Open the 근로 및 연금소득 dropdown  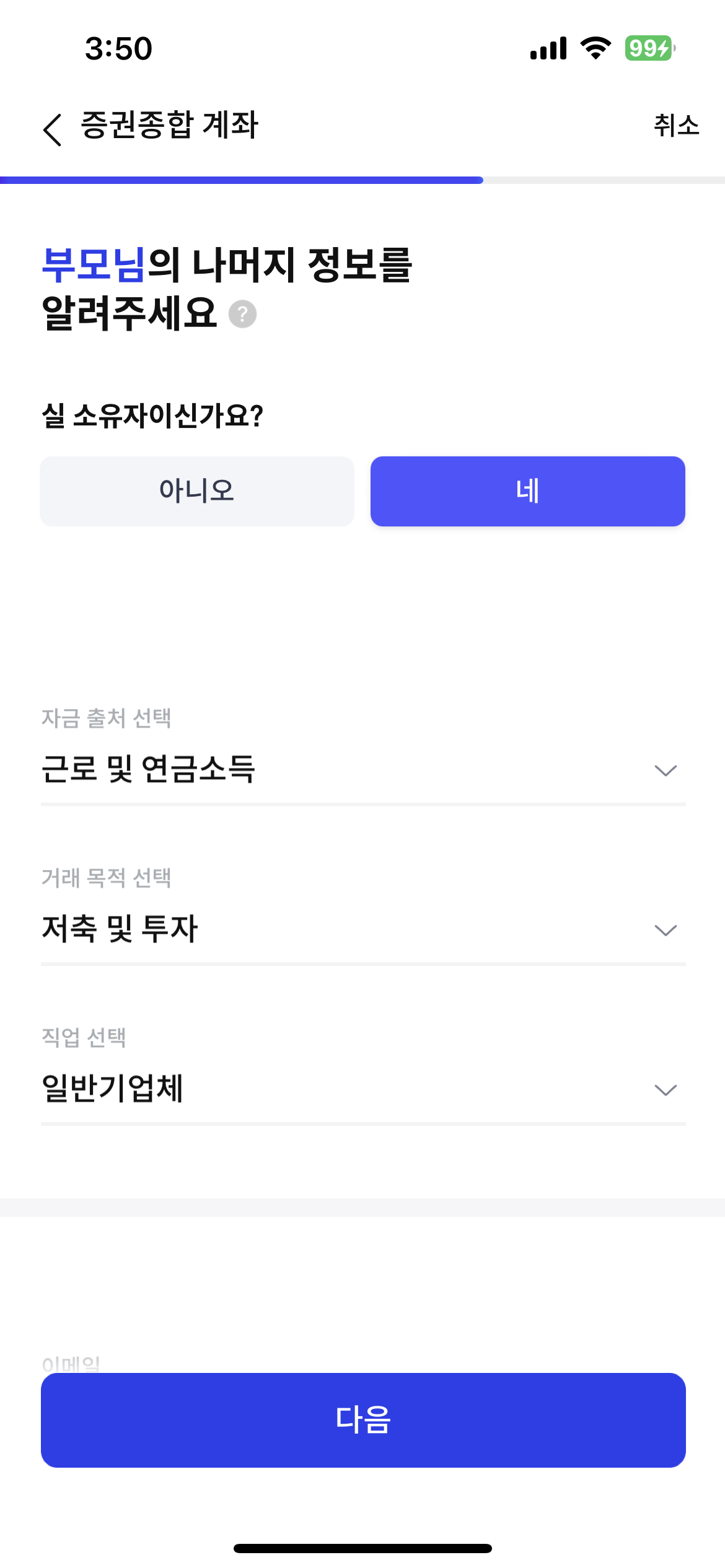(363, 770)
